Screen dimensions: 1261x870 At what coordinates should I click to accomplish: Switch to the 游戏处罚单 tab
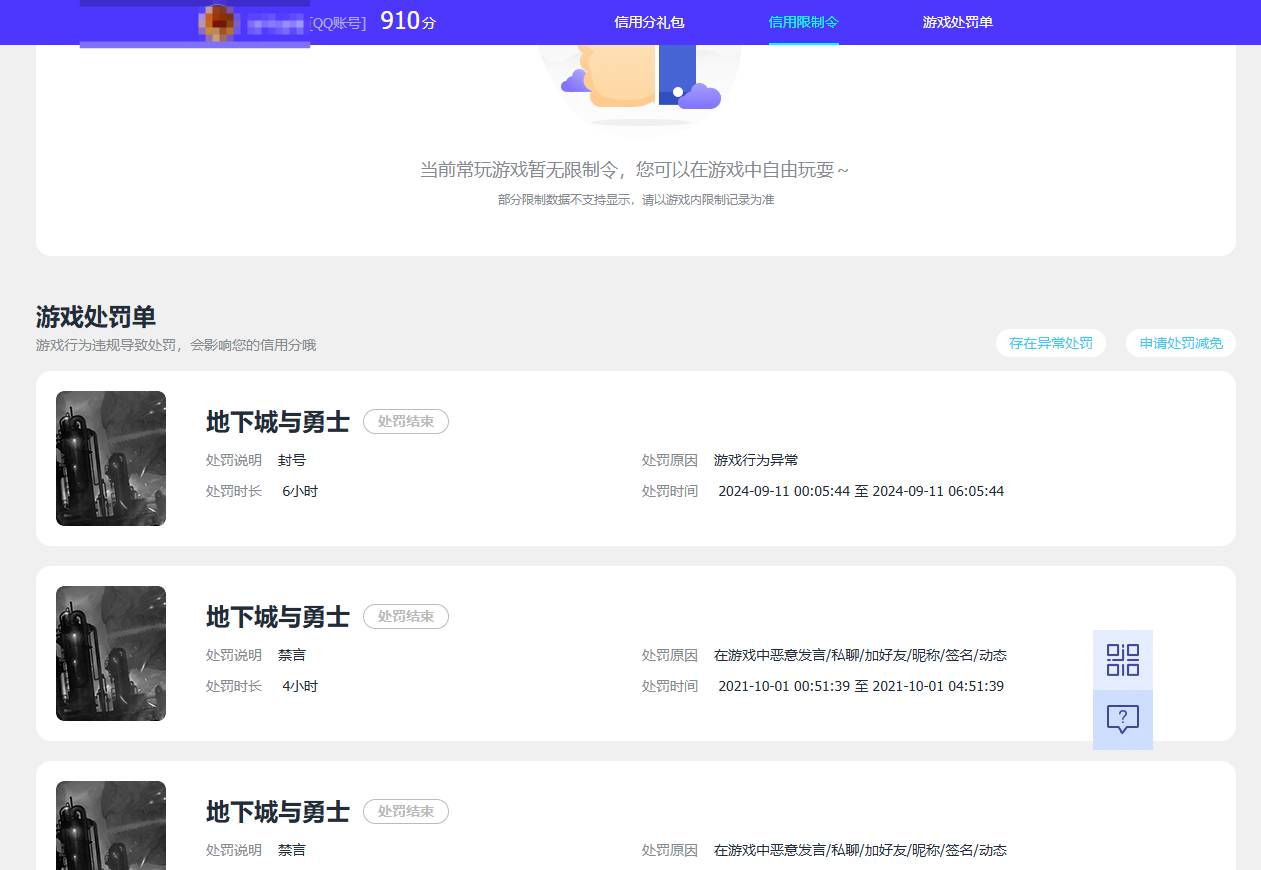coord(957,22)
